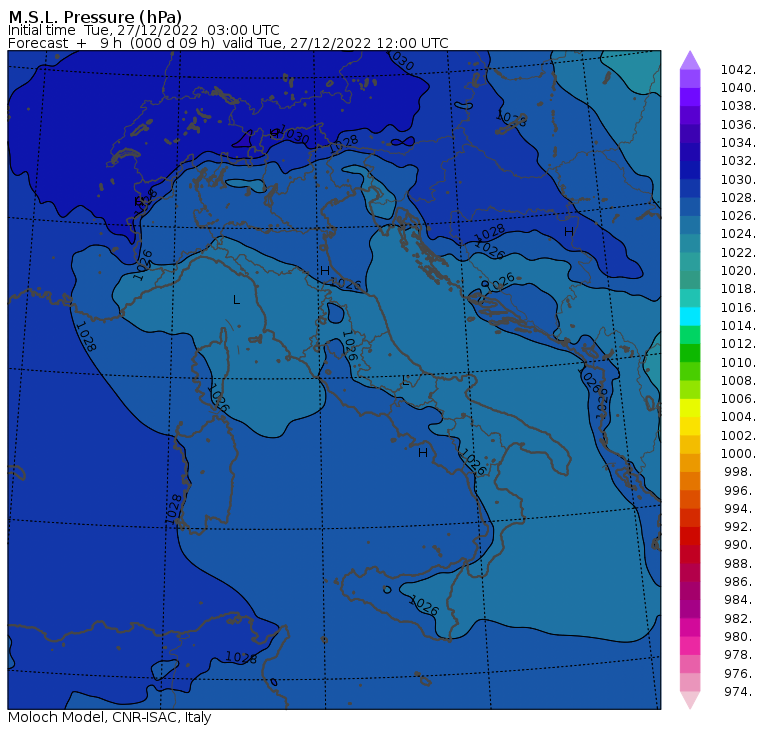
Task: Click the 1026 contour label on Sicily
Action: pos(424,605)
